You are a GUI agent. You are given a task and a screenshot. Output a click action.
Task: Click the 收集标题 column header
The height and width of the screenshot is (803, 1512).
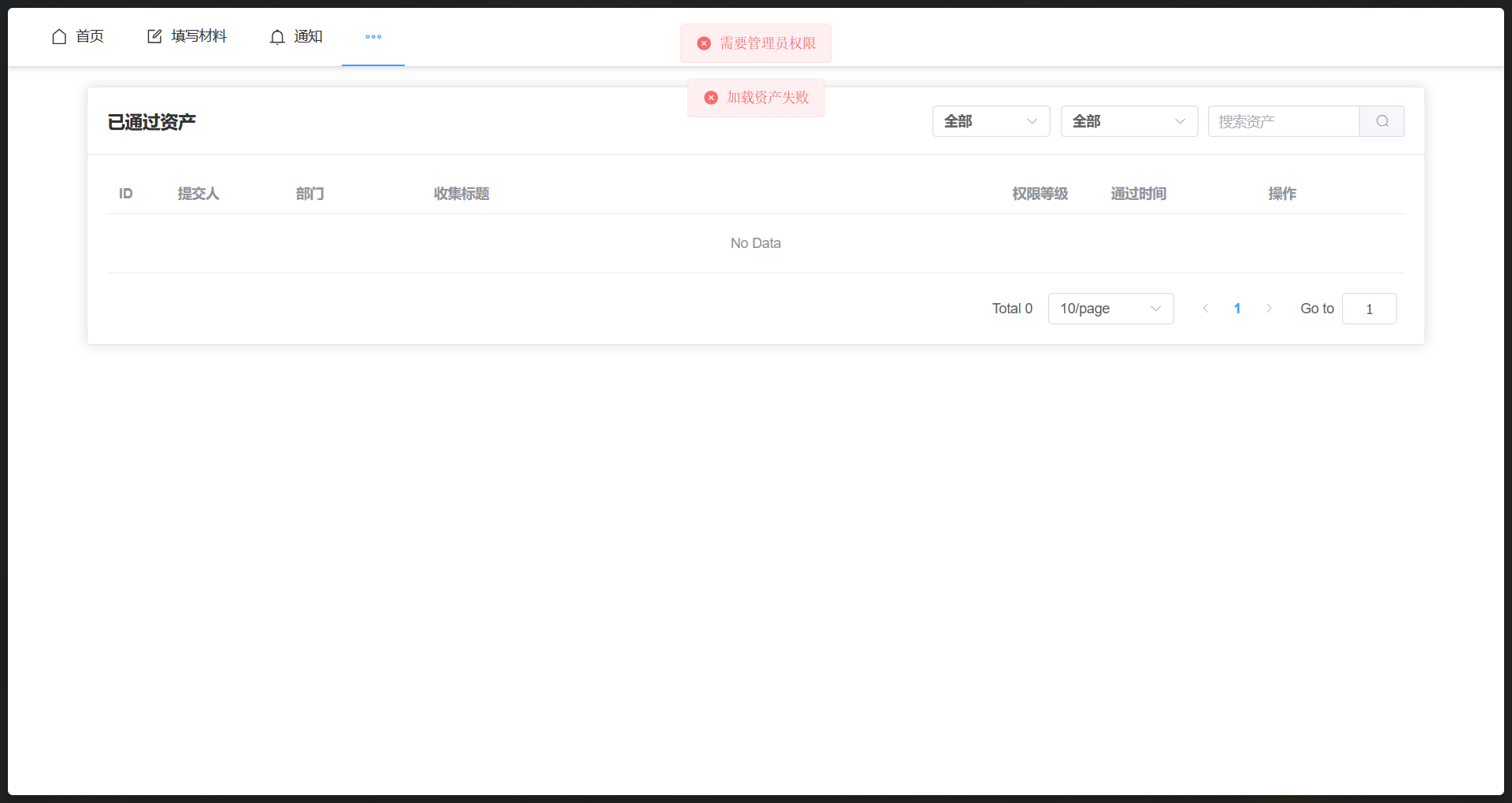click(x=461, y=194)
